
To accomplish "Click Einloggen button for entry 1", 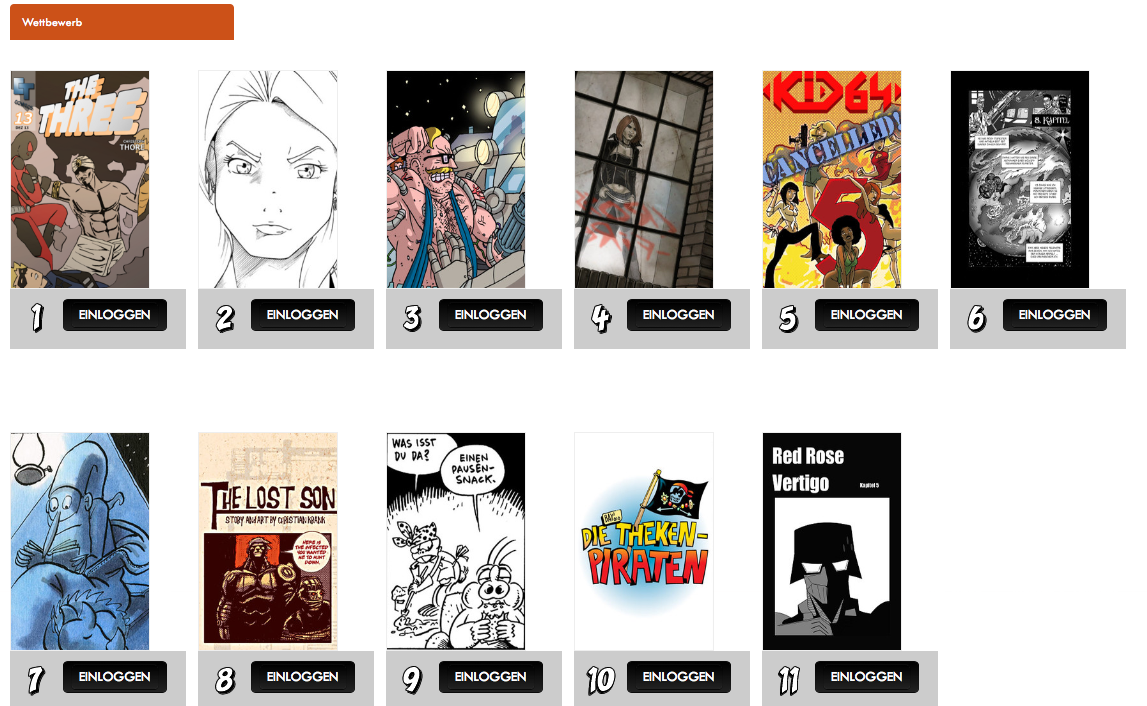I will pos(115,315).
